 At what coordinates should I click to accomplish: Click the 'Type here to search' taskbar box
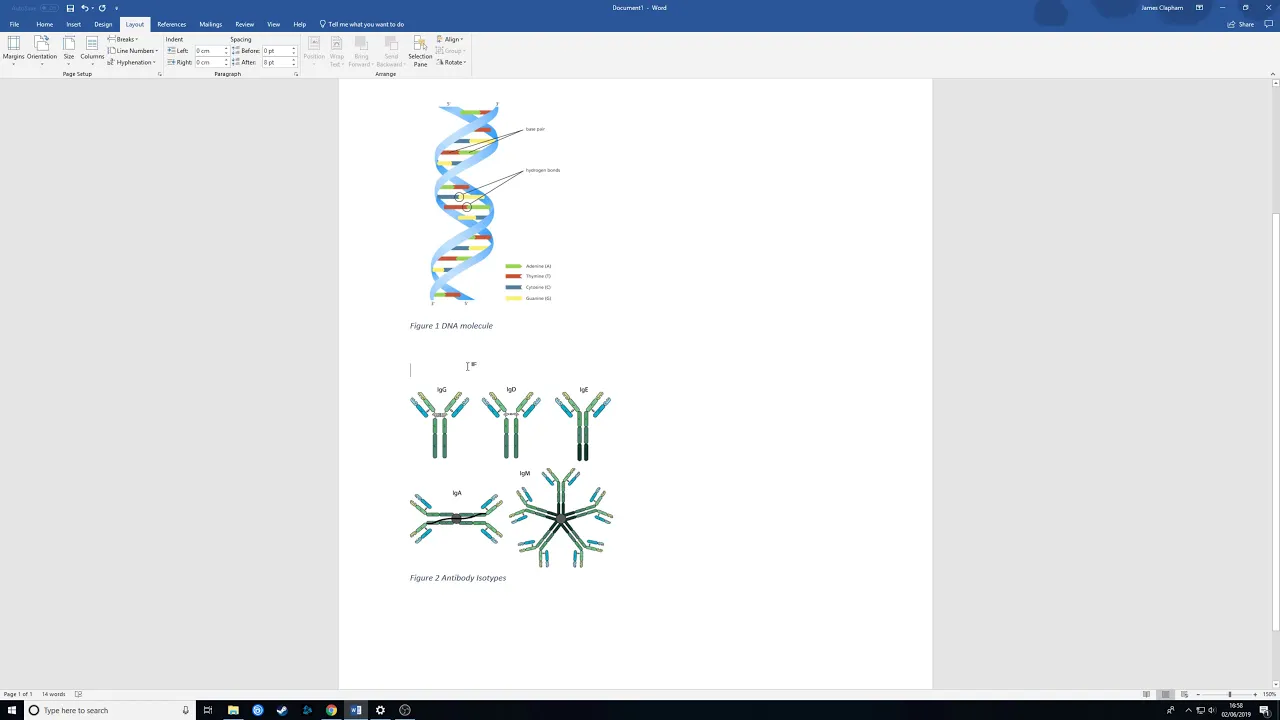[x=109, y=710]
